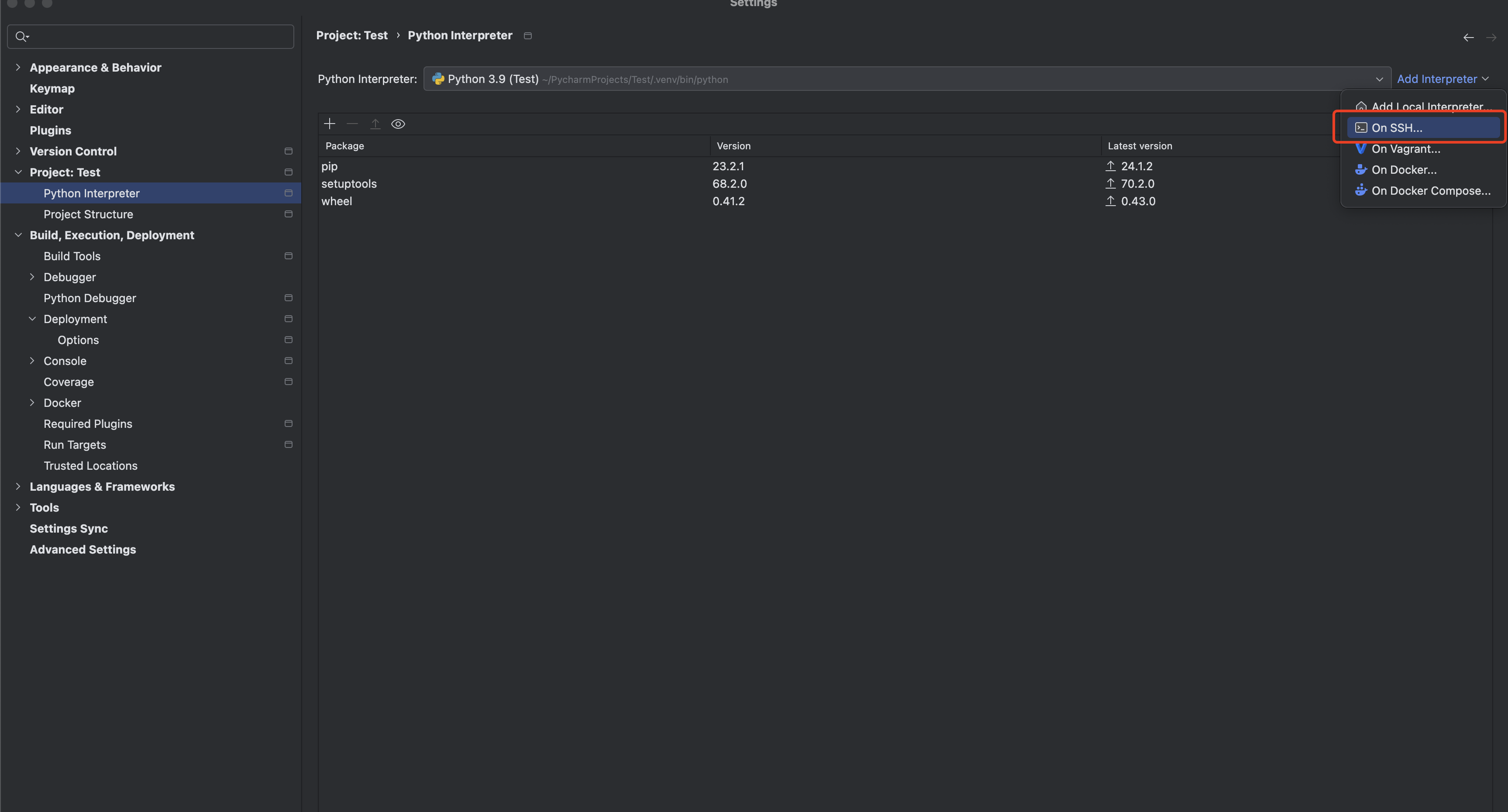This screenshot has height=812, width=1508.
Task: Toggle show early releases eye icon
Action: 398,124
